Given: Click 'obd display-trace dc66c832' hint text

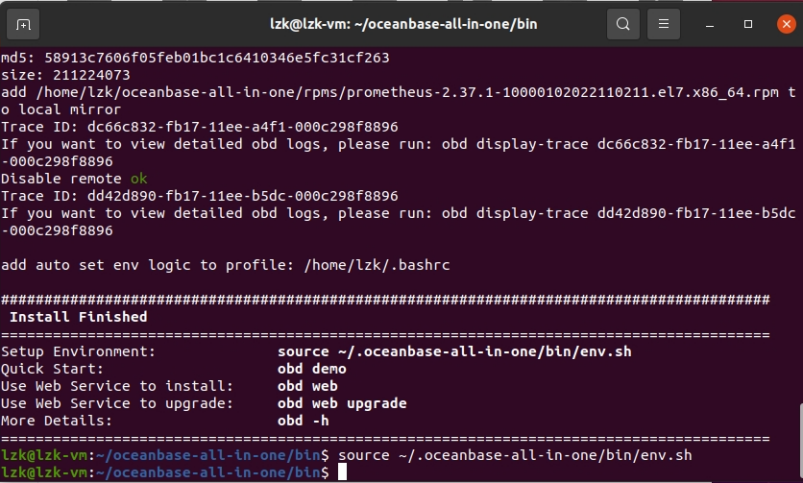Looking at the screenshot, I should 618,144.
